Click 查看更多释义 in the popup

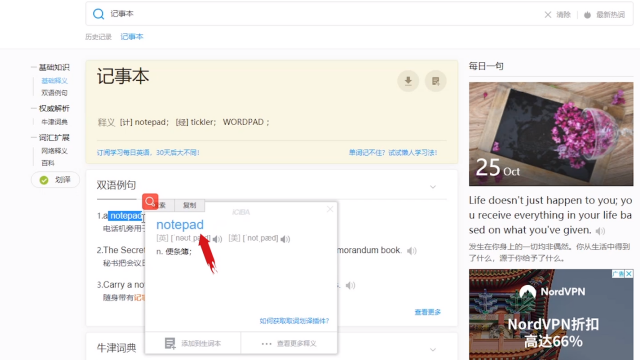pos(289,343)
